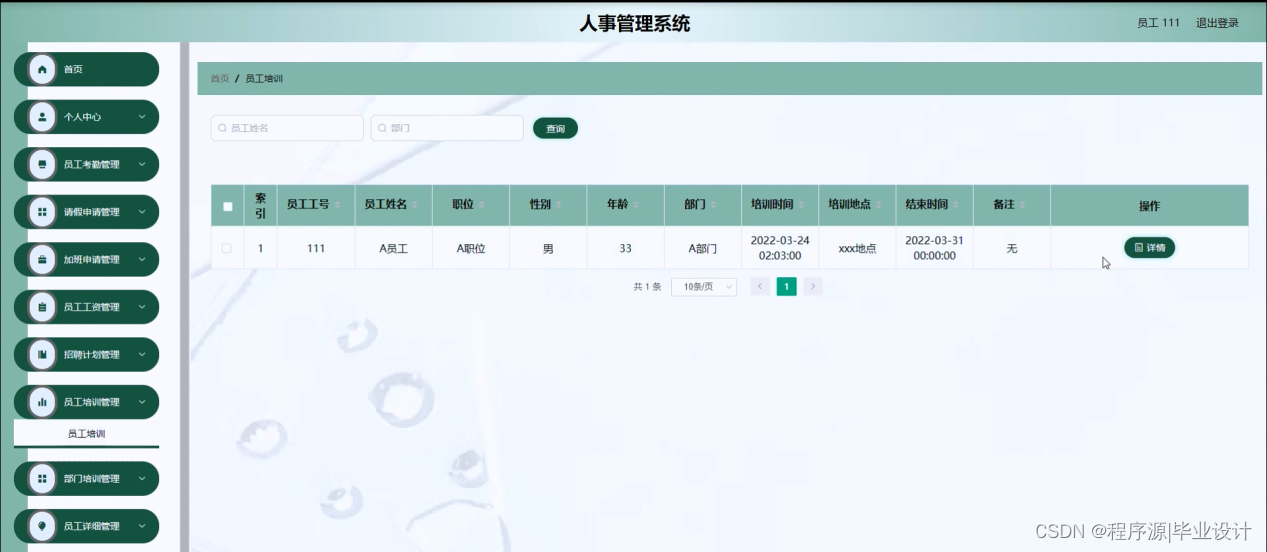Screen dimensions: 1267x552
Task: Sort by 部门 column arrows
Action: click(x=715, y=205)
